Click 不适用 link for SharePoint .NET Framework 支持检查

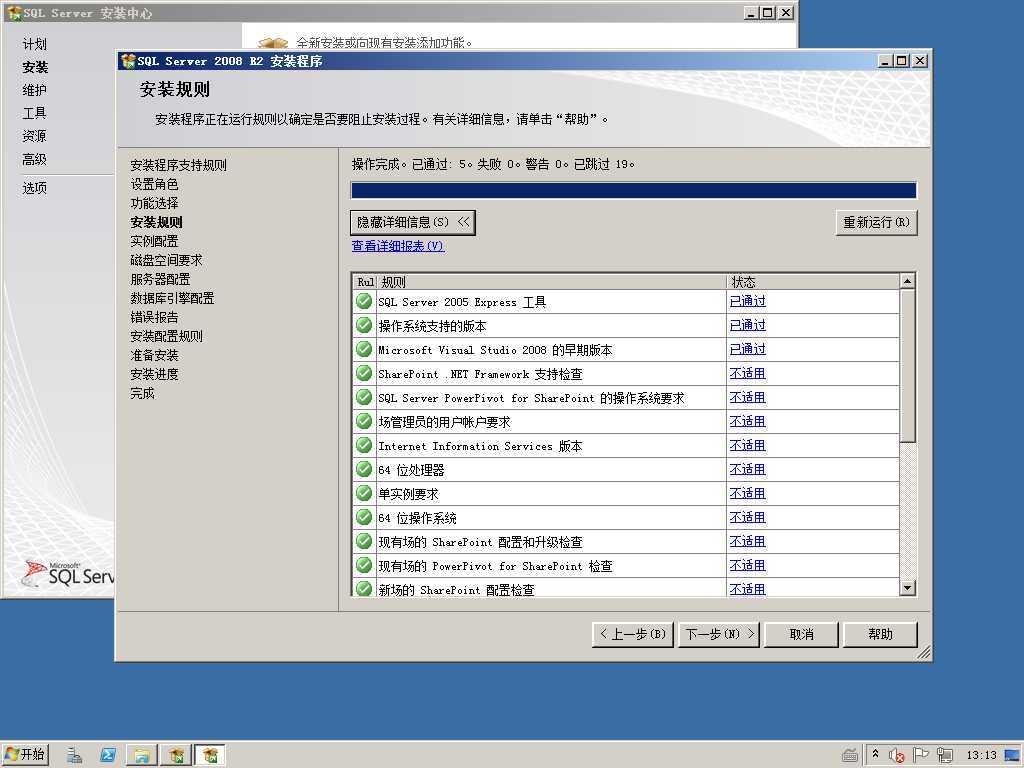click(x=747, y=374)
